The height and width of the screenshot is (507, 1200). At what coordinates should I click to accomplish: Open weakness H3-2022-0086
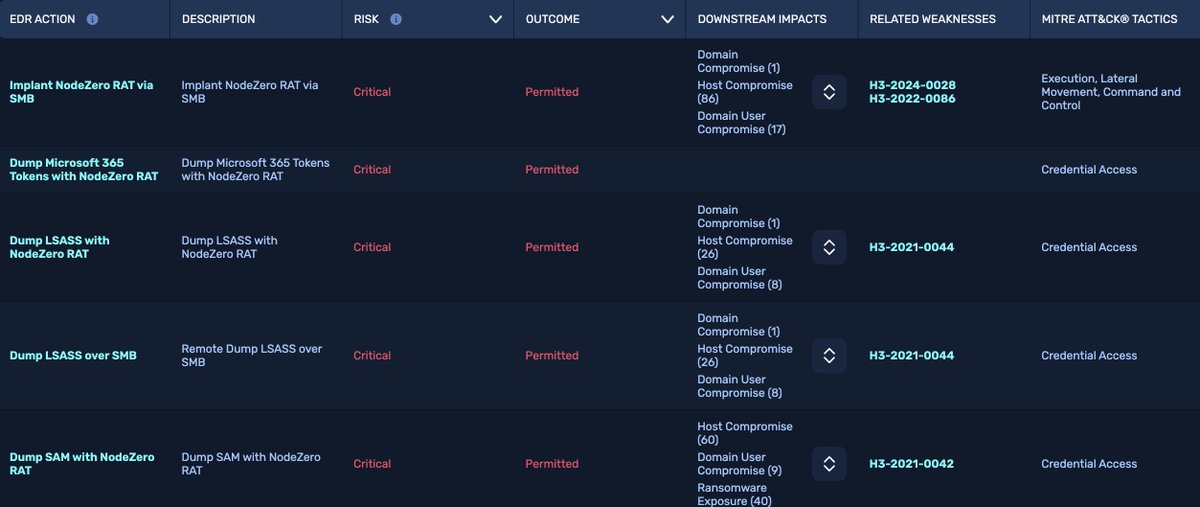(912, 99)
